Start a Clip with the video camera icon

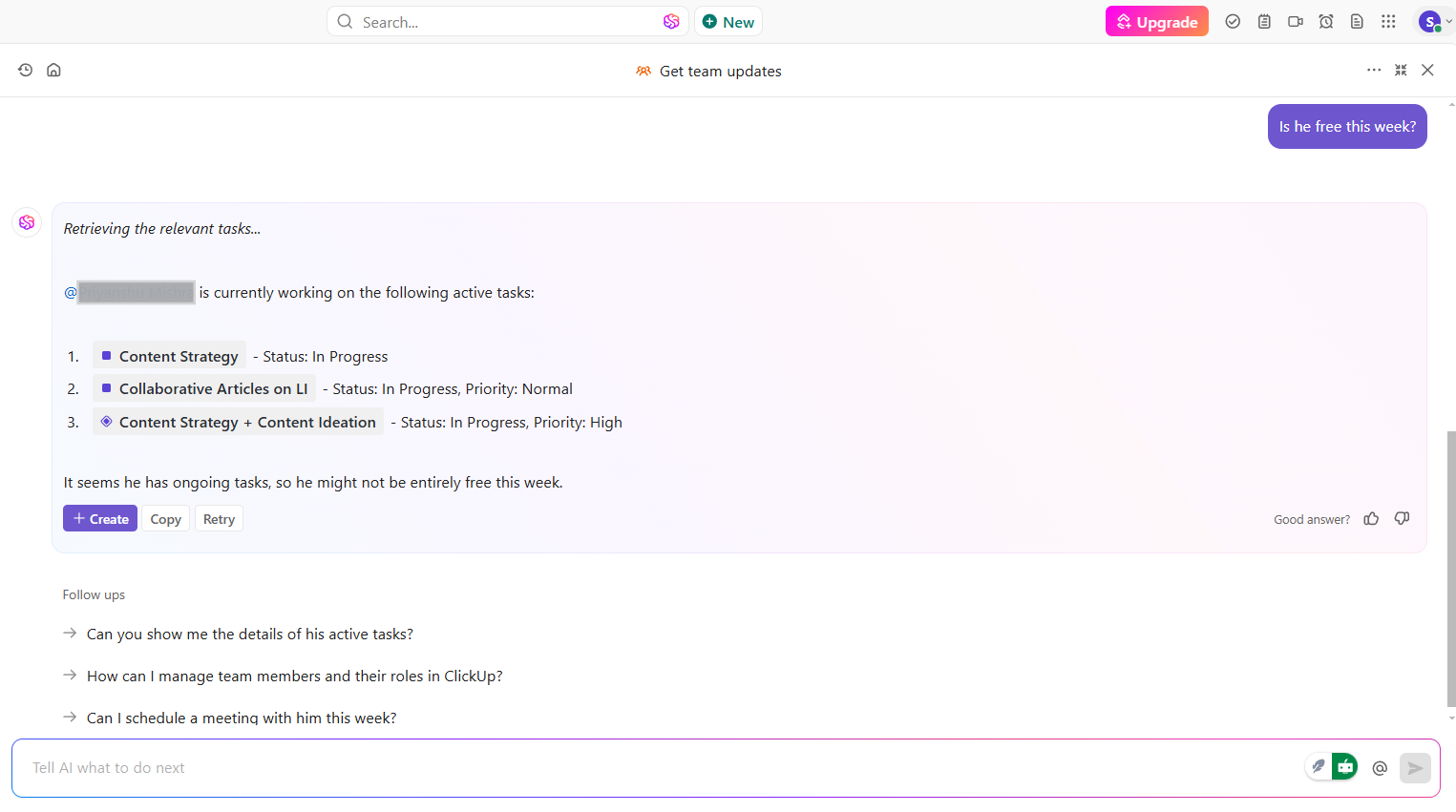(x=1296, y=21)
